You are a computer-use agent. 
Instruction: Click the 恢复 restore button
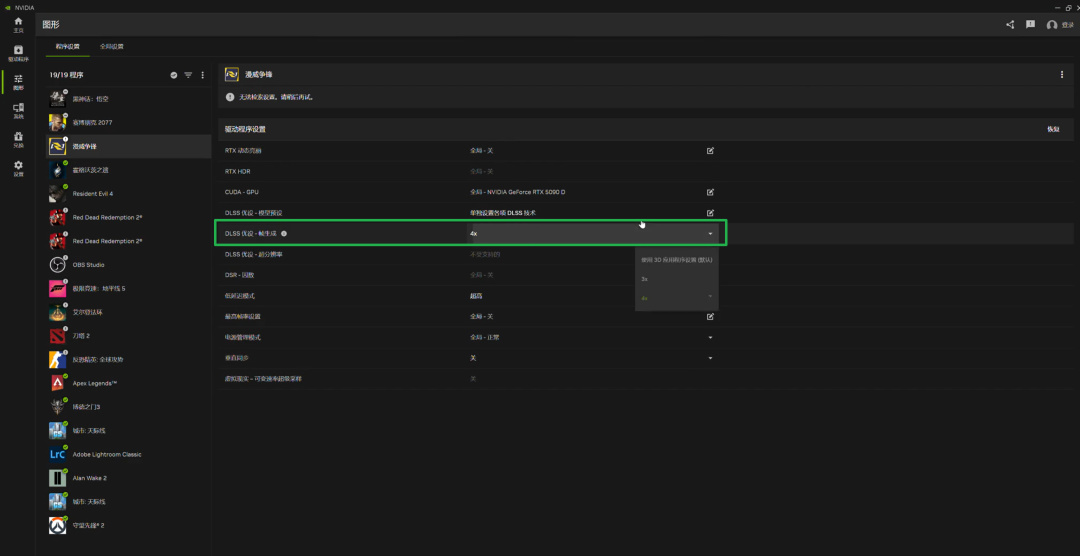click(x=1053, y=129)
